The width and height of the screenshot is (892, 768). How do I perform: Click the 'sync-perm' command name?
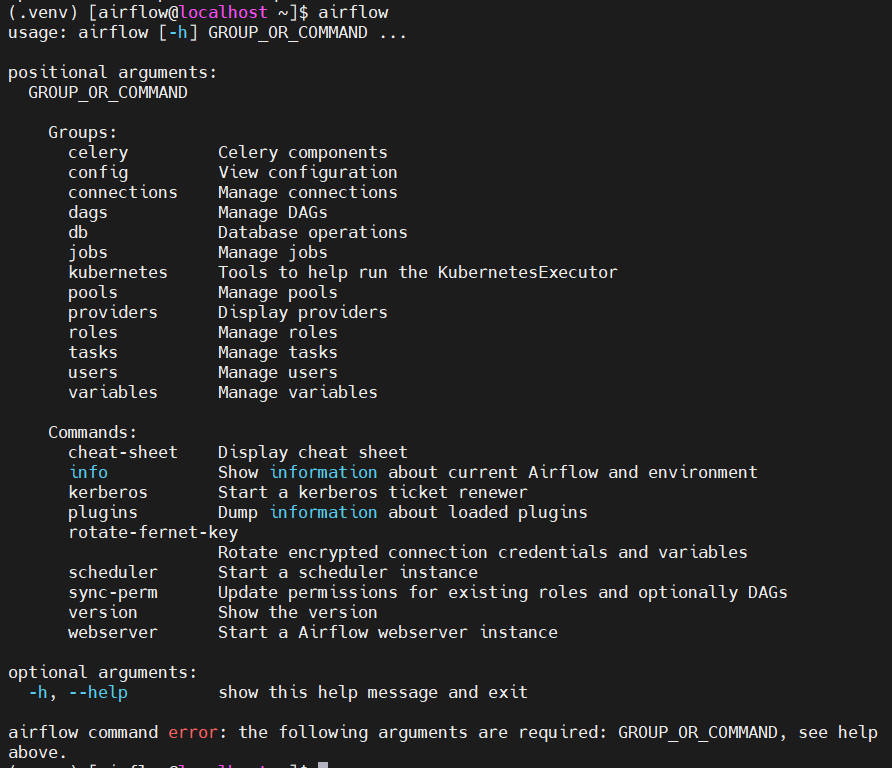pos(113,593)
